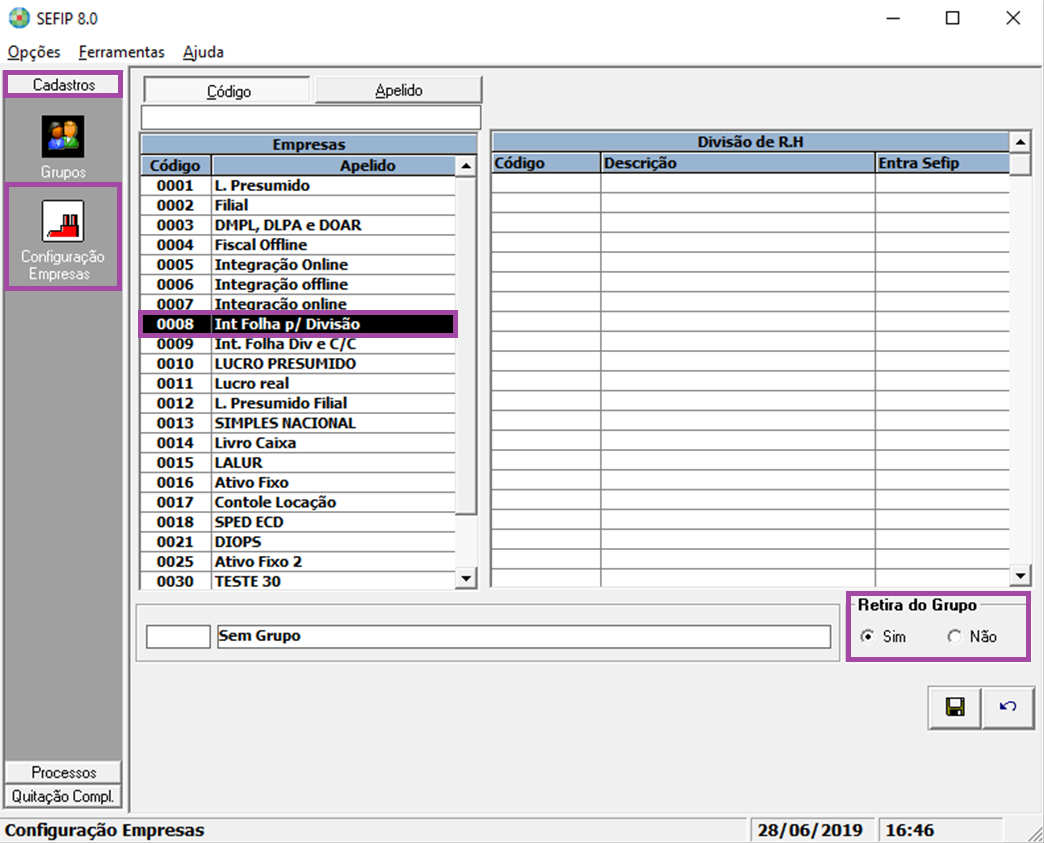Switch to the Processos sidebar section
Screen dimensions: 1044x843
(x=63, y=772)
